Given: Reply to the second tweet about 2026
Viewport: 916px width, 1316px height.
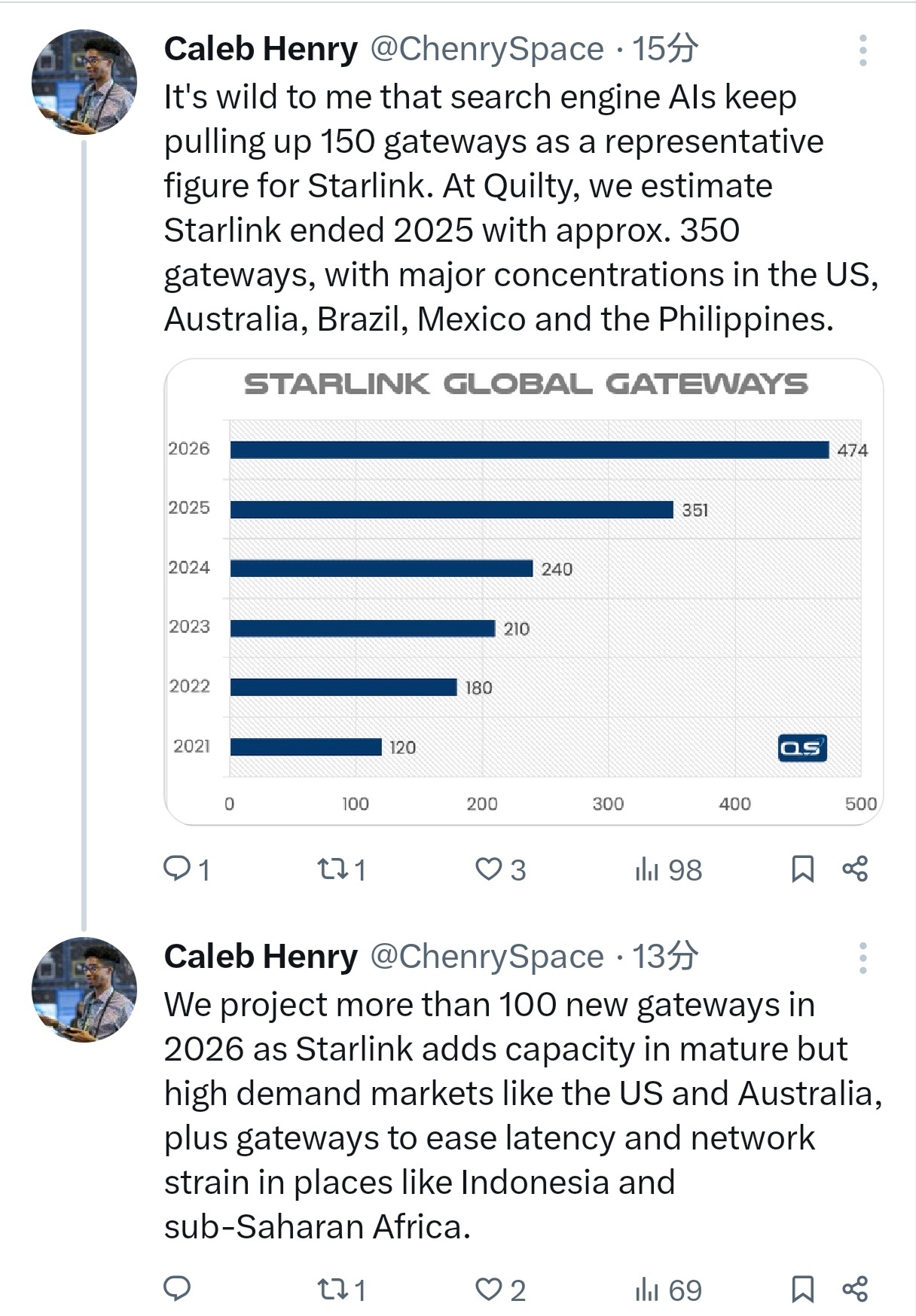Looking at the screenshot, I should [178, 1289].
